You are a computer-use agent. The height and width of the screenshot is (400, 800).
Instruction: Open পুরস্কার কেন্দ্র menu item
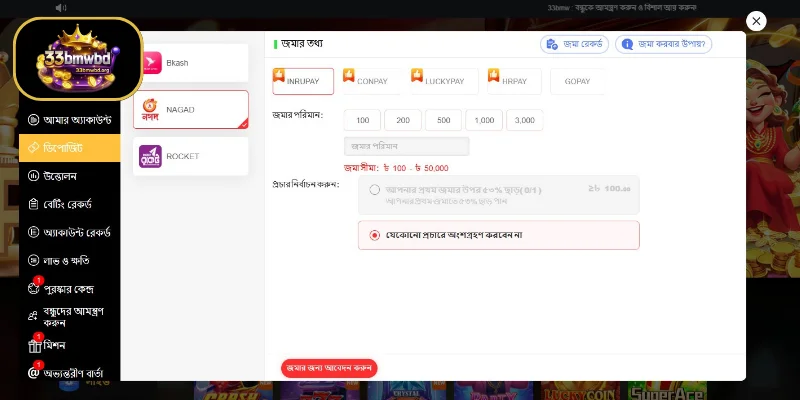coord(69,288)
